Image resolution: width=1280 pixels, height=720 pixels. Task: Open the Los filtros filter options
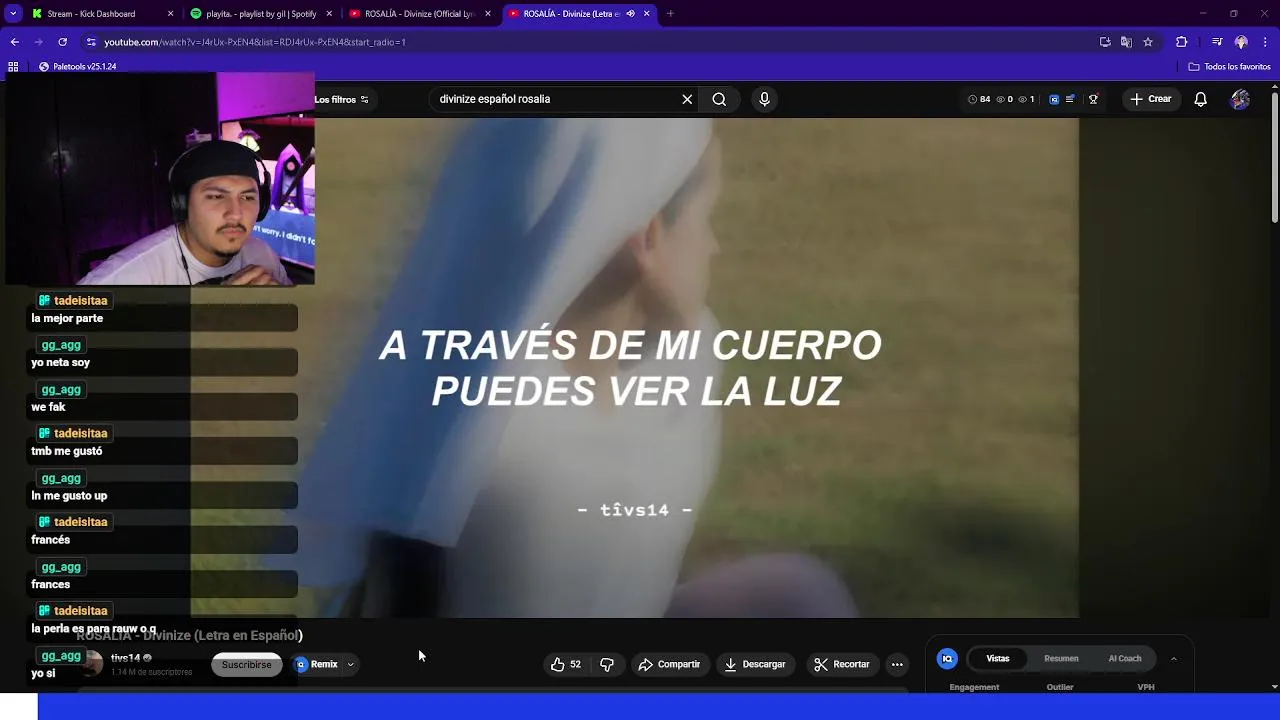(x=341, y=99)
